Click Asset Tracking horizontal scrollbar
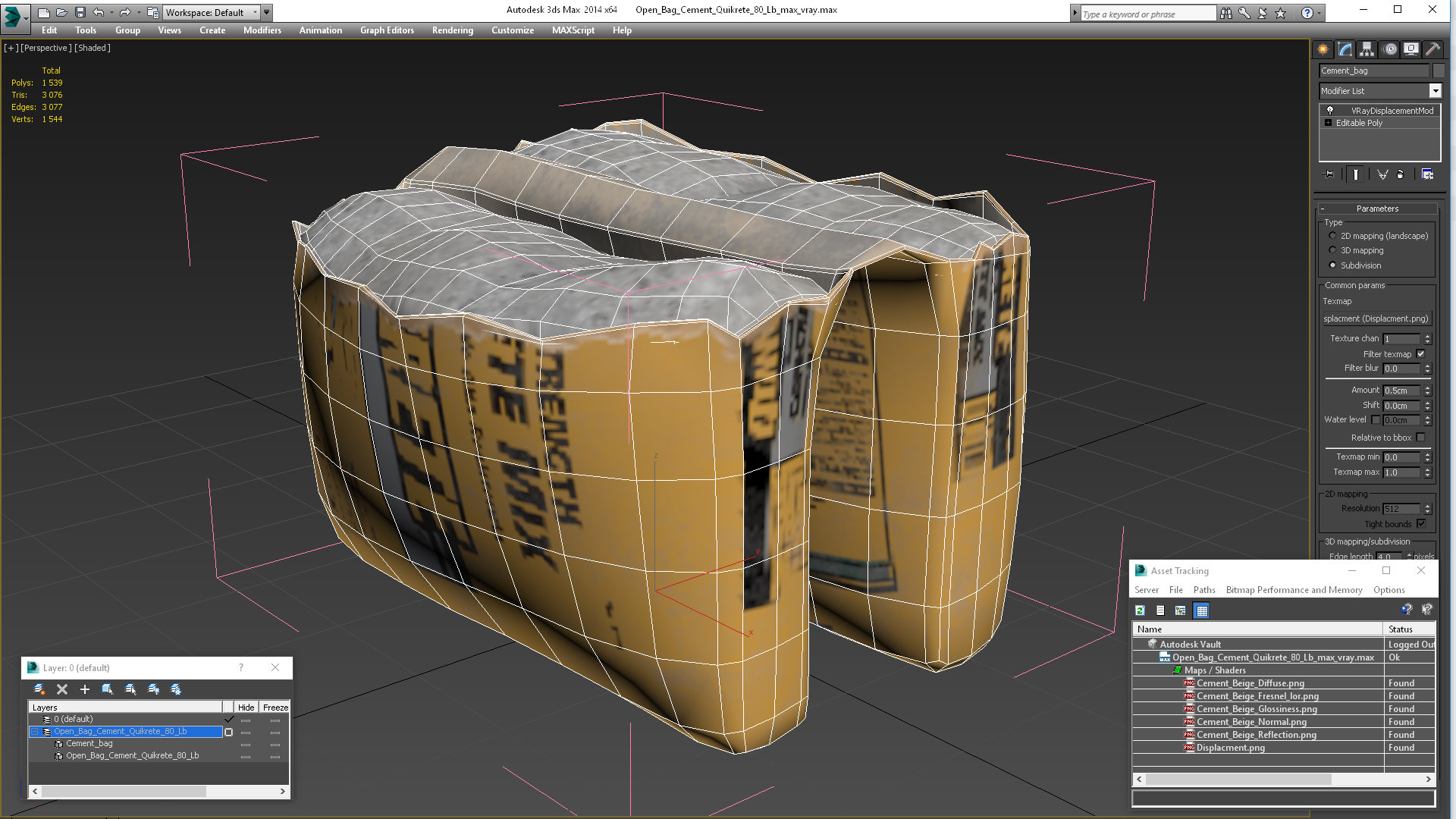 coord(1283,779)
